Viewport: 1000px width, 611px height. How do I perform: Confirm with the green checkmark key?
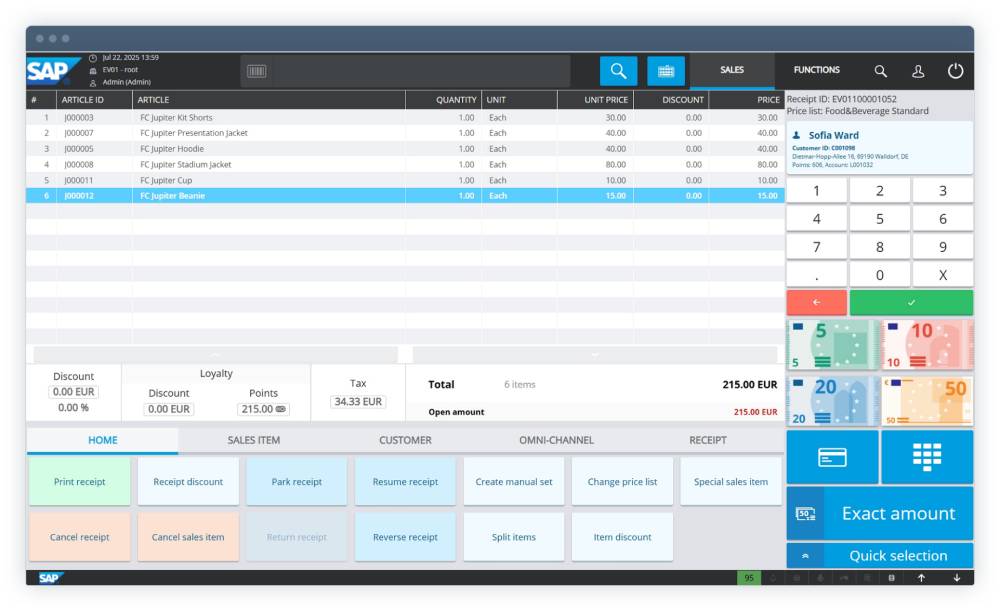coord(911,302)
